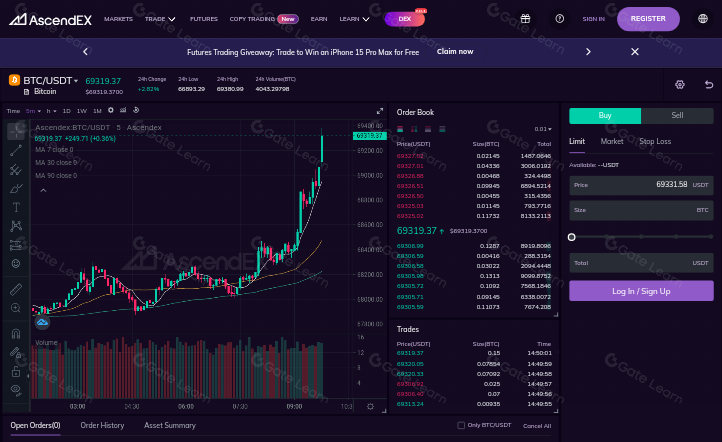Viewport: 722px width, 442px height.
Task: Click the Bitcoin info document icon
Action: pyautogui.click(x=26, y=92)
